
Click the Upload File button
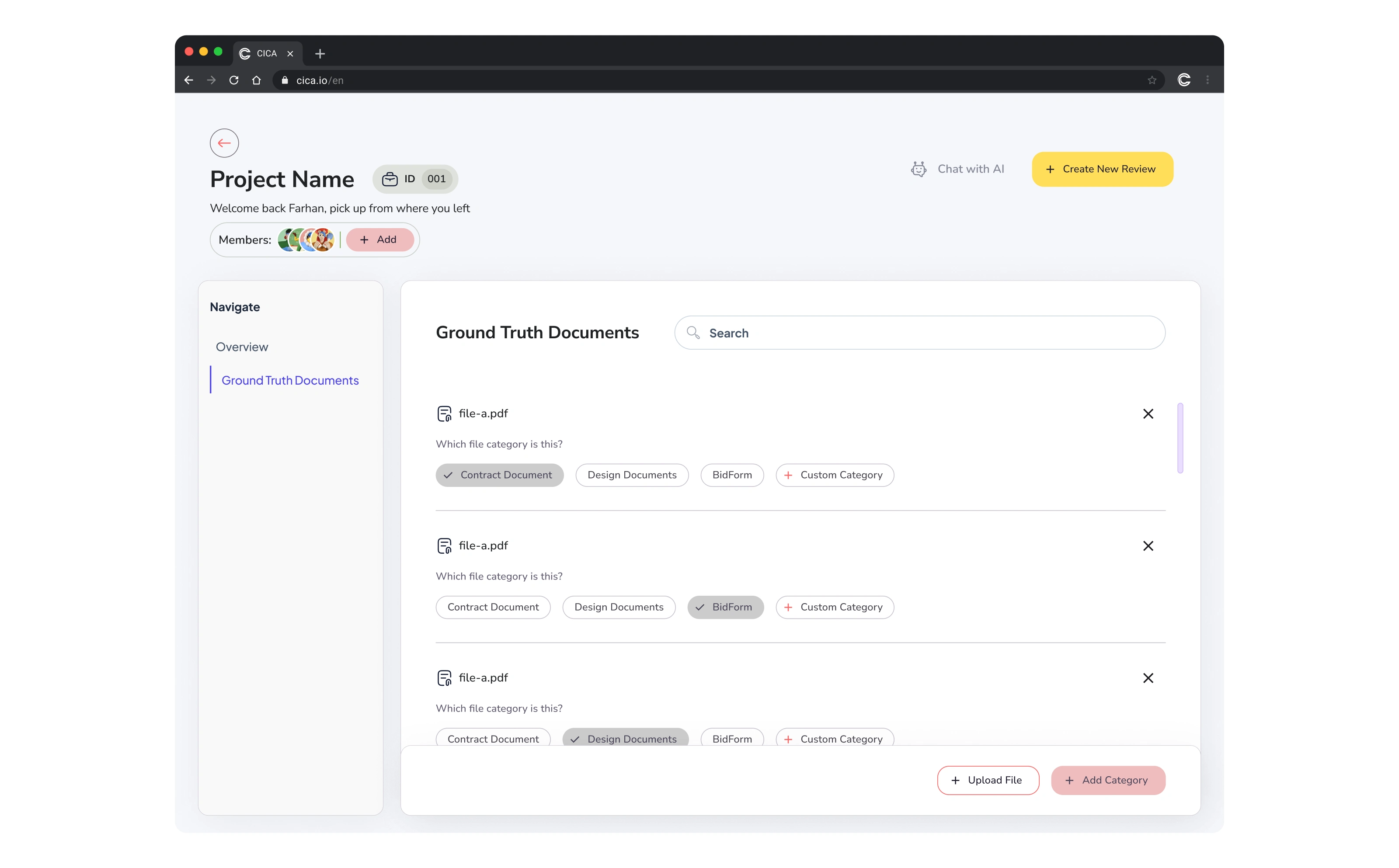(988, 780)
